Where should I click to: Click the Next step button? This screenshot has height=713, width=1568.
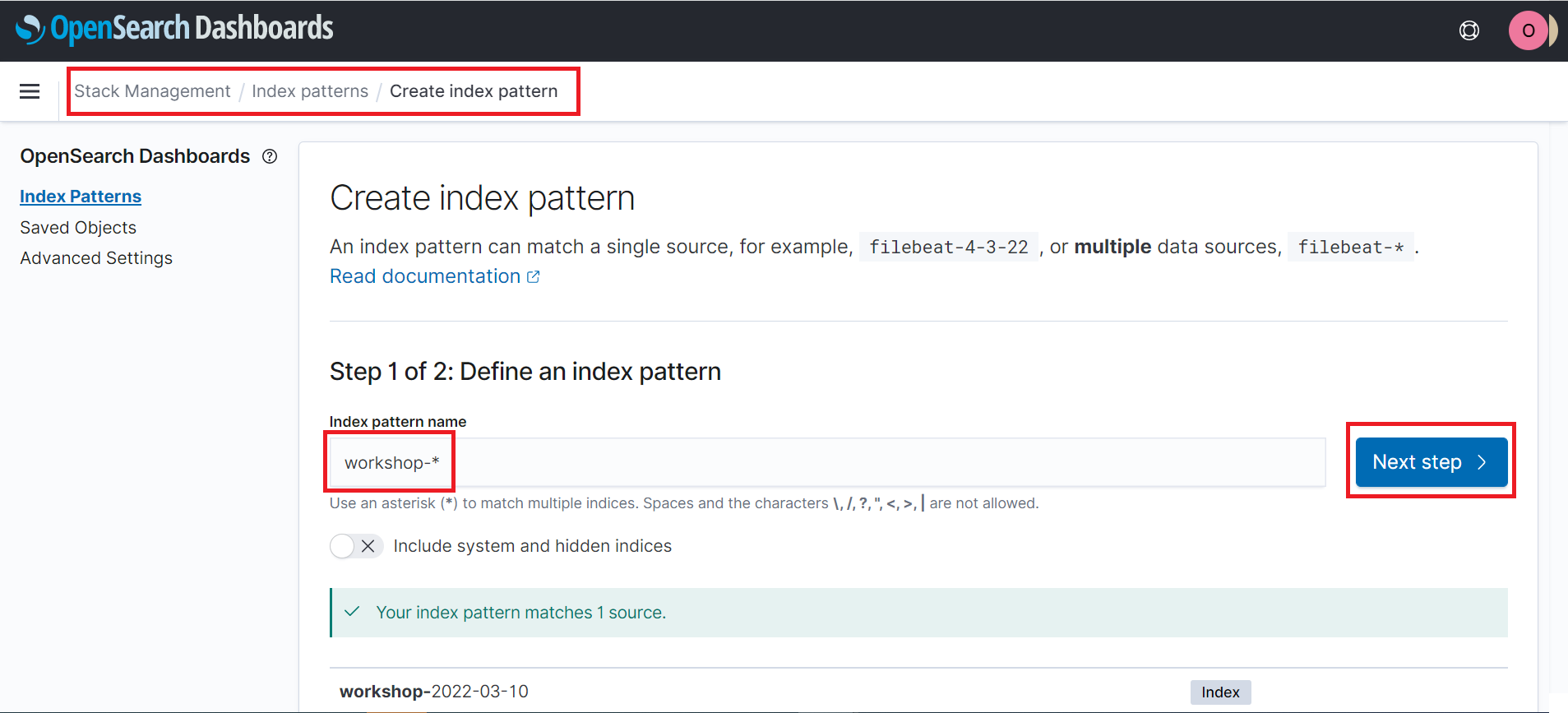1432,462
